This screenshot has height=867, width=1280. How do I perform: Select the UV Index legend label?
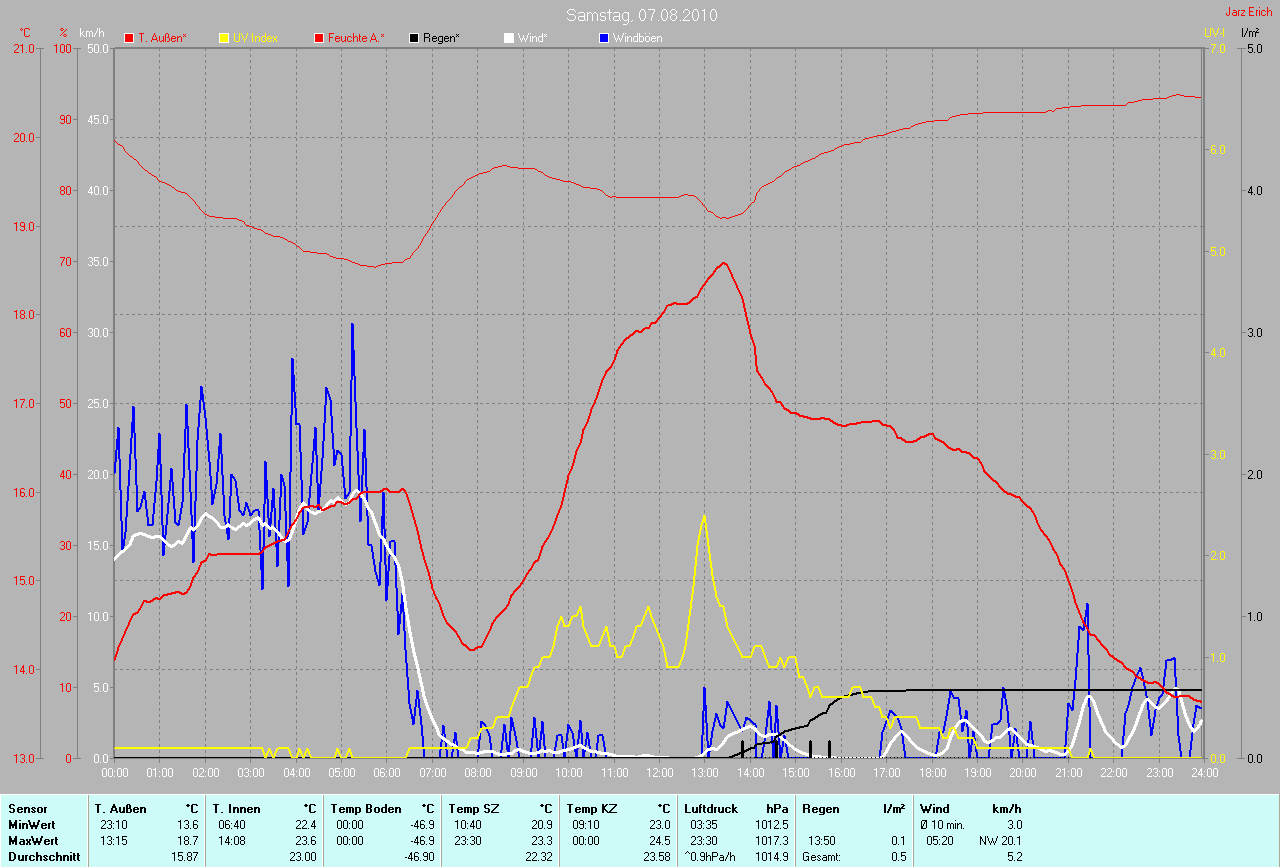(255, 38)
